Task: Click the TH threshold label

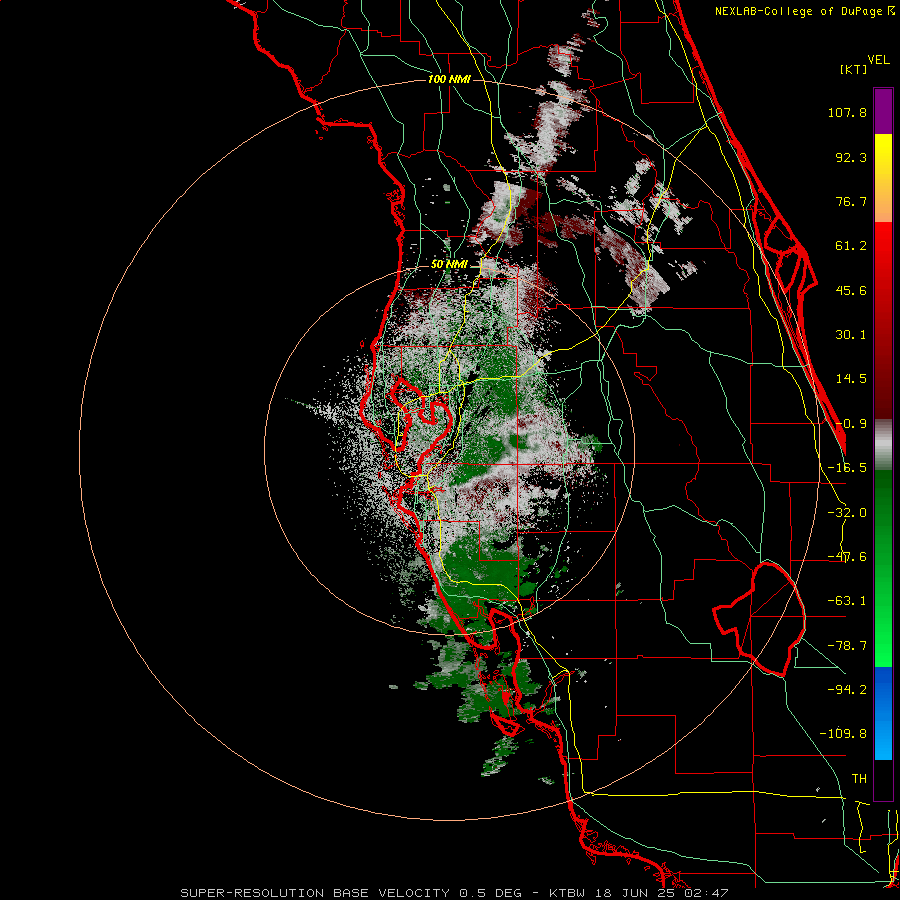Action: pos(859,778)
